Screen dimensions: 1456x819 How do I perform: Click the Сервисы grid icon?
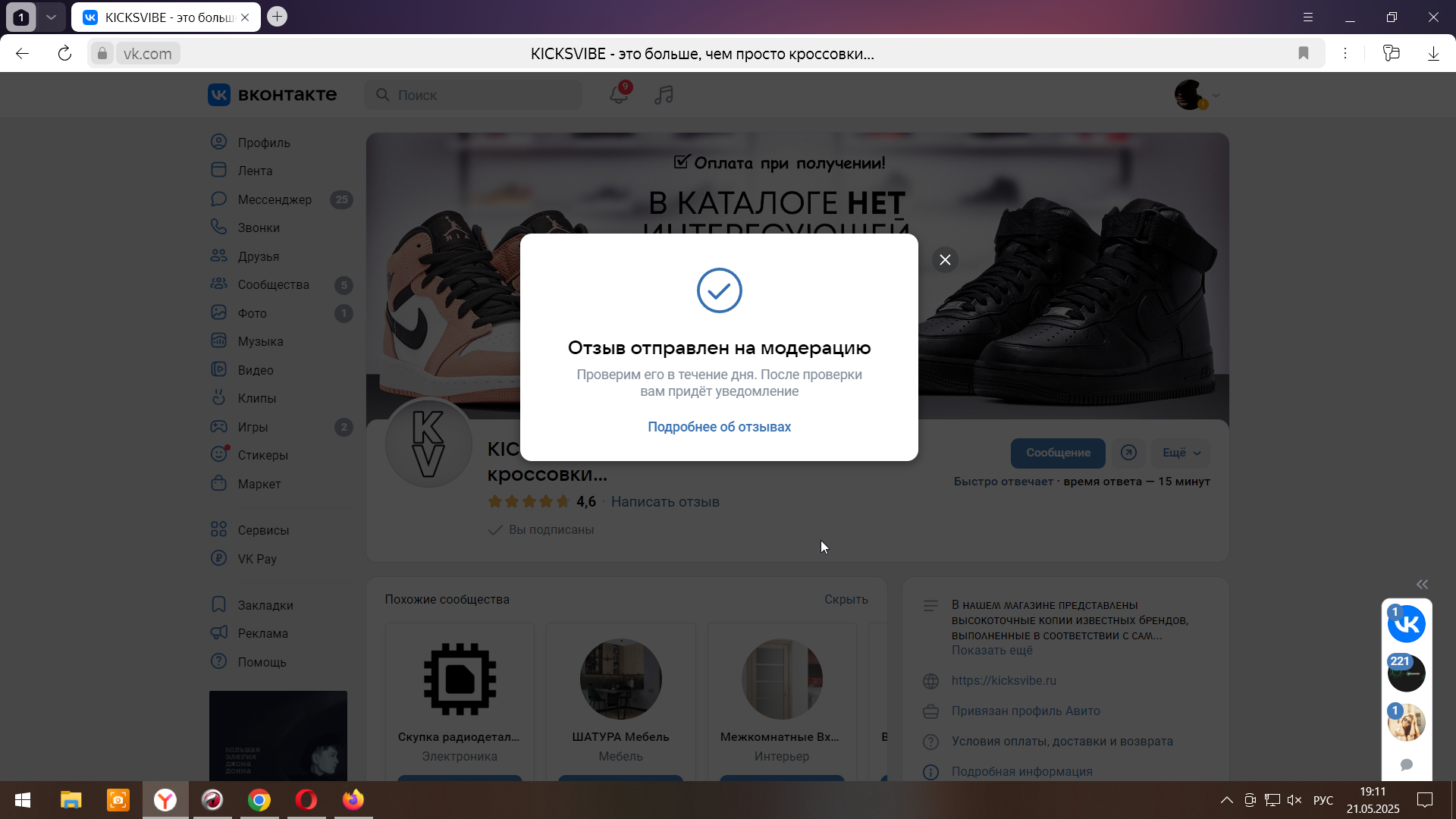tap(219, 529)
